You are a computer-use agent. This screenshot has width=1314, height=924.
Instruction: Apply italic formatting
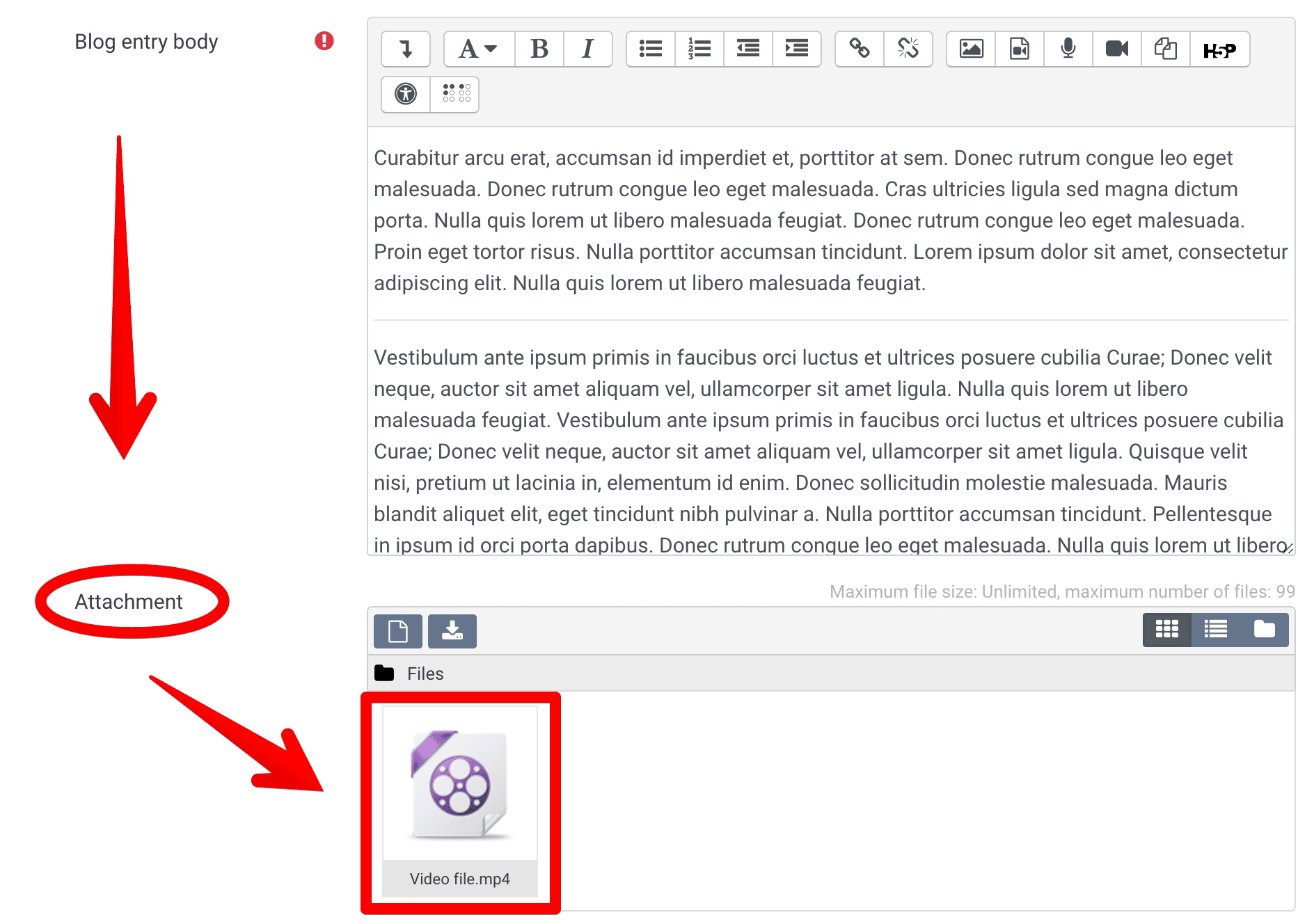click(588, 49)
